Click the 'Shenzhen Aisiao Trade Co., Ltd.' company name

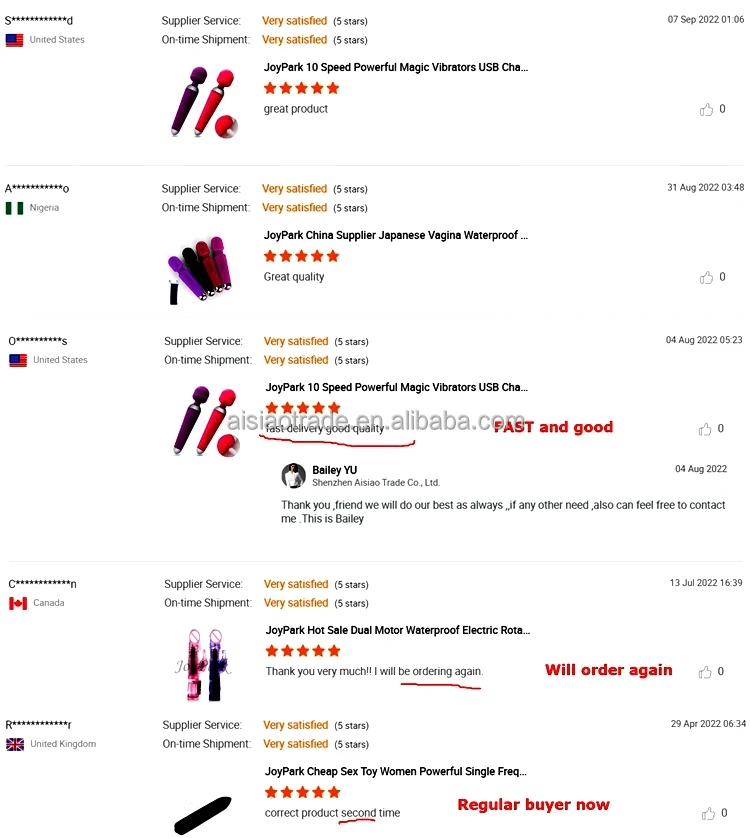[x=376, y=483]
